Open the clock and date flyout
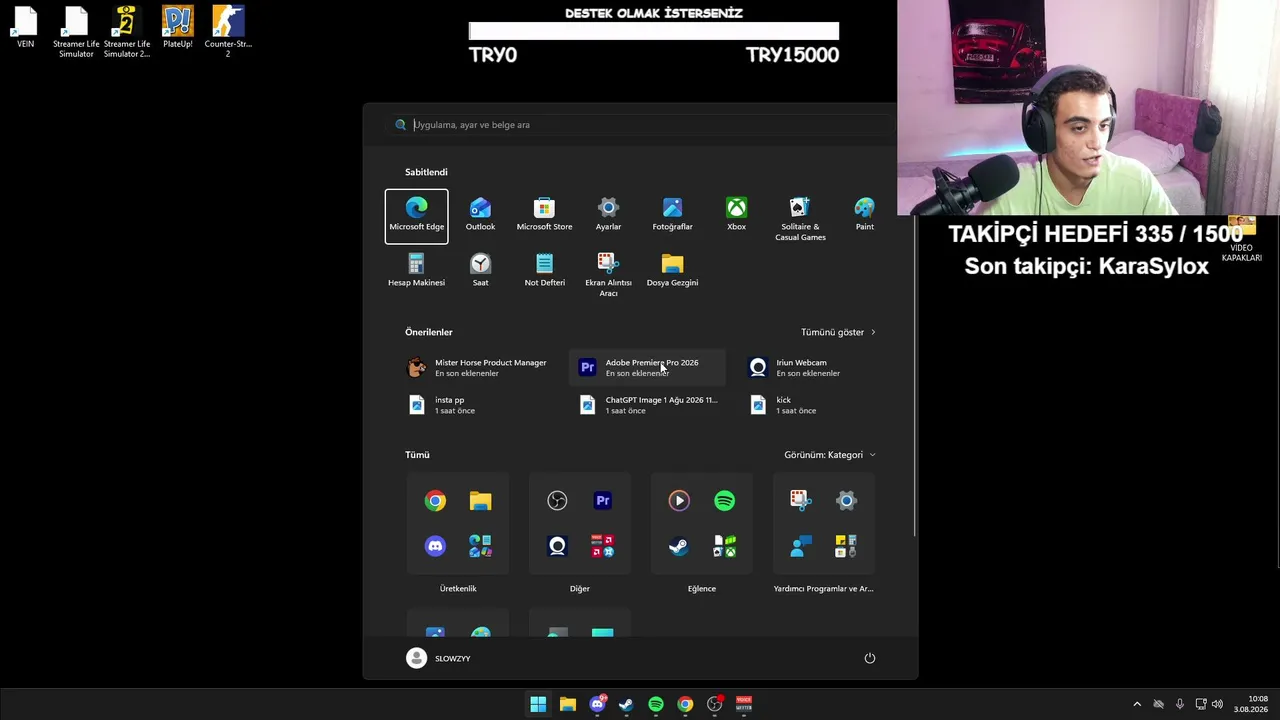1280x720 pixels. click(1251, 704)
